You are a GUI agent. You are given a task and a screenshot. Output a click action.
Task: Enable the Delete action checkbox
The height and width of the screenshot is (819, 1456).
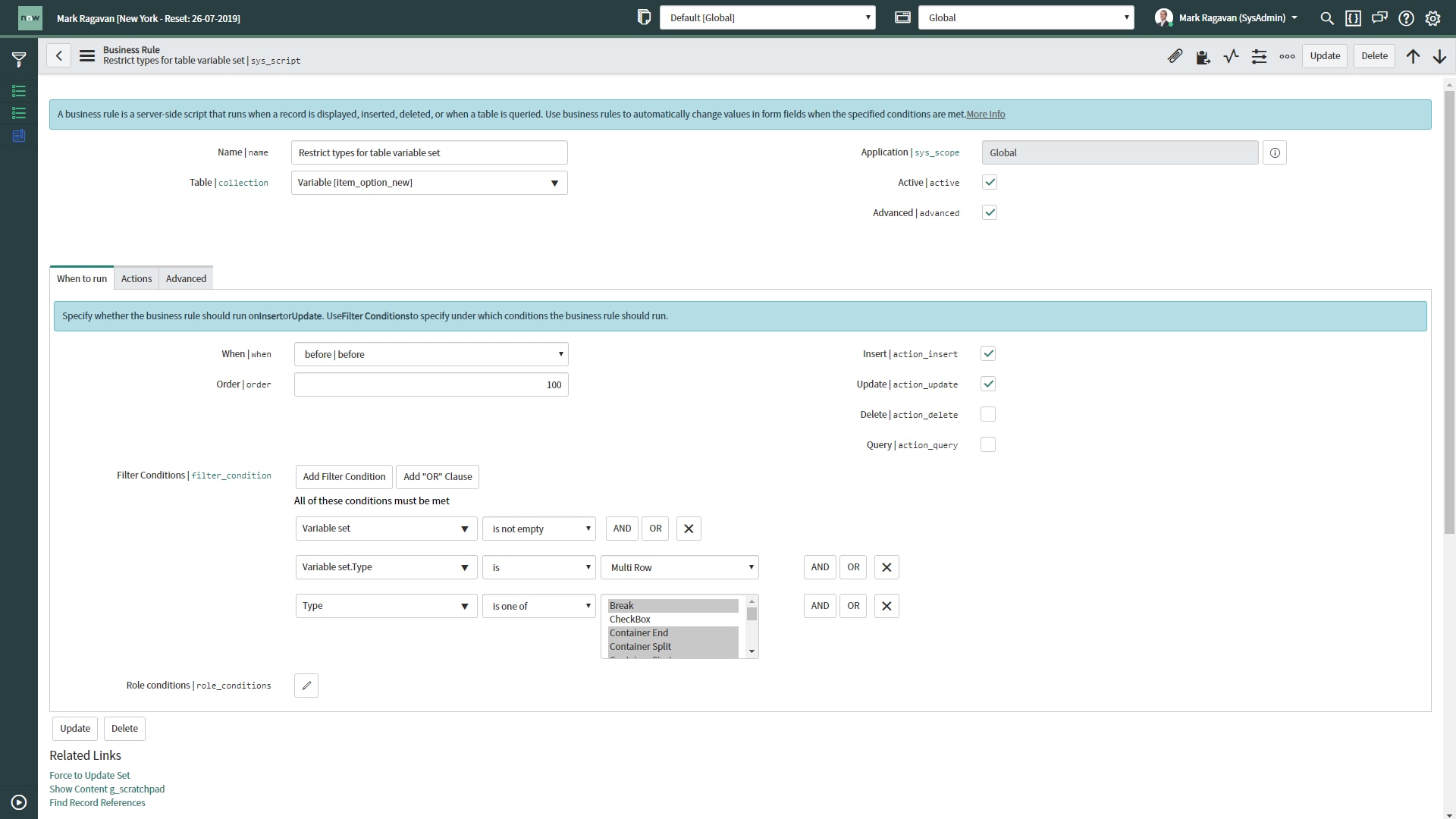coord(988,414)
